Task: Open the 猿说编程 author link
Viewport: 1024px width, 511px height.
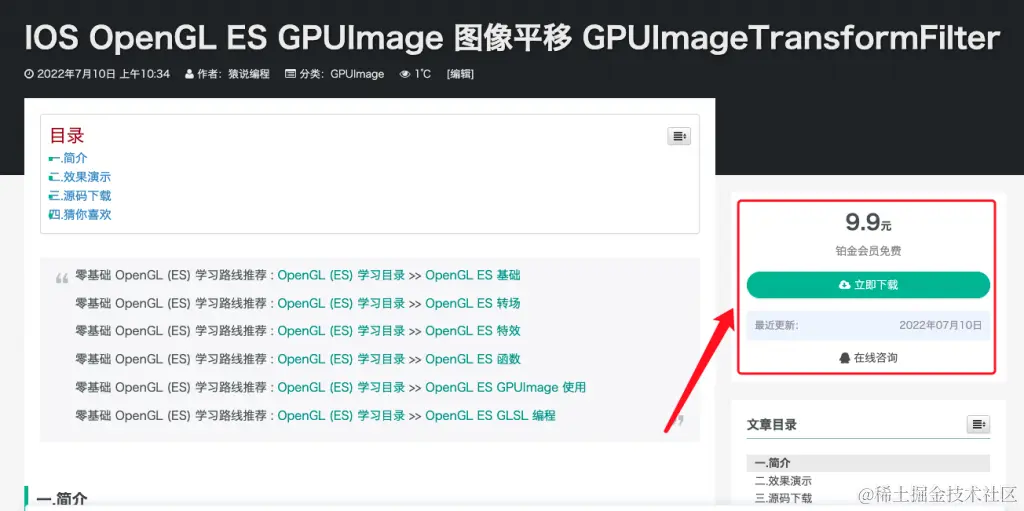Action: tap(249, 74)
